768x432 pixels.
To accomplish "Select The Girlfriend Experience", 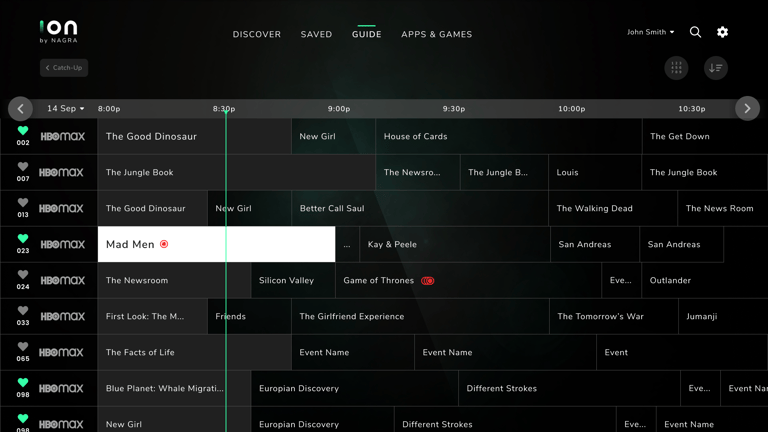I will tap(420, 316).
